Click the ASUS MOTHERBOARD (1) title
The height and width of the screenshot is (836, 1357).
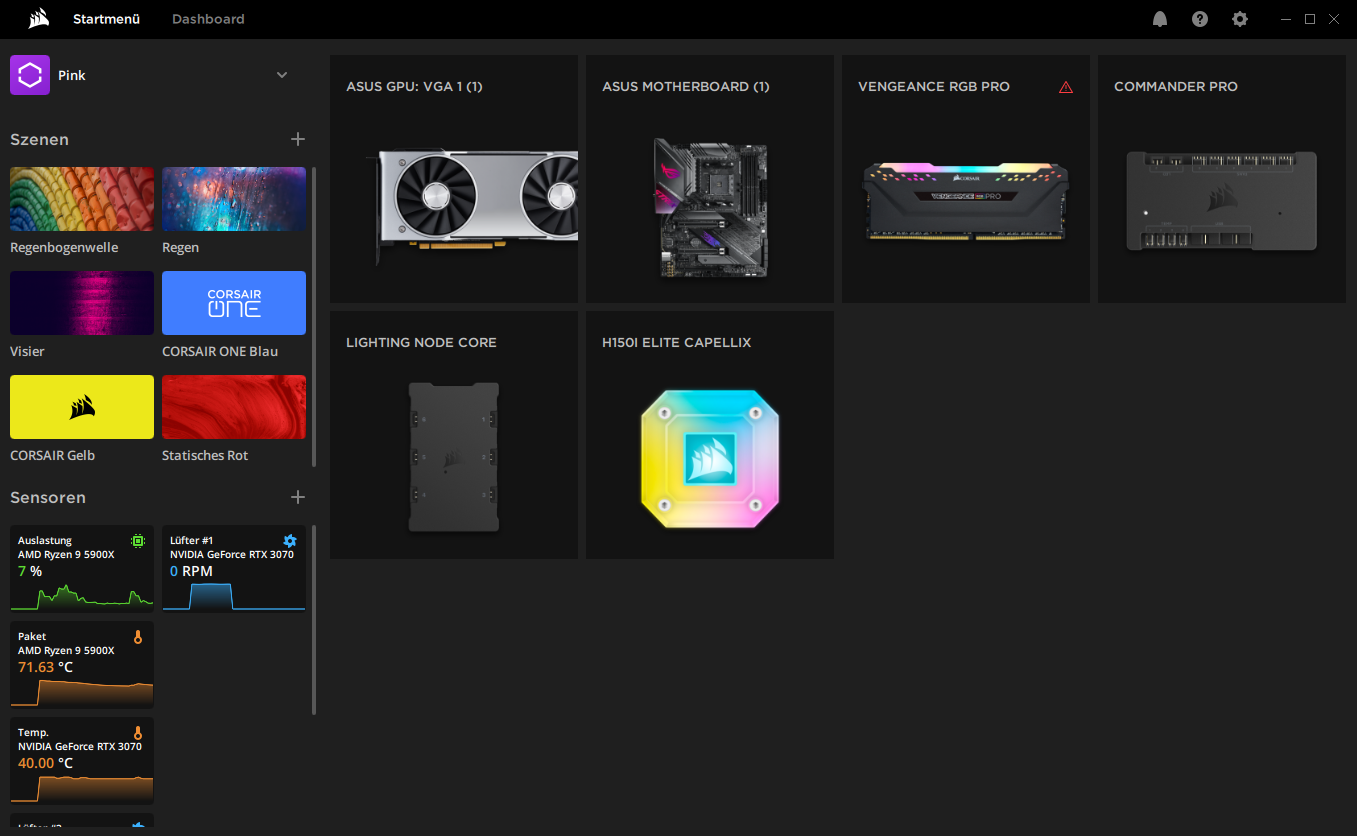(686, 87)
